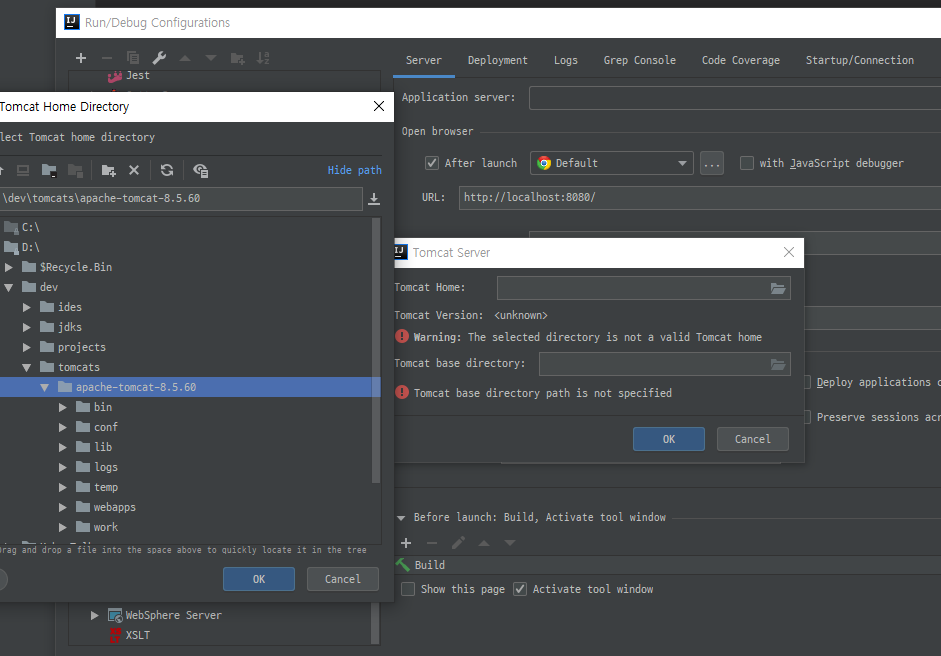The height and width of the screenshot is (656, 941).
Task: Click New Folder icon in directory chooser
Action: click(x=108, y=170)
